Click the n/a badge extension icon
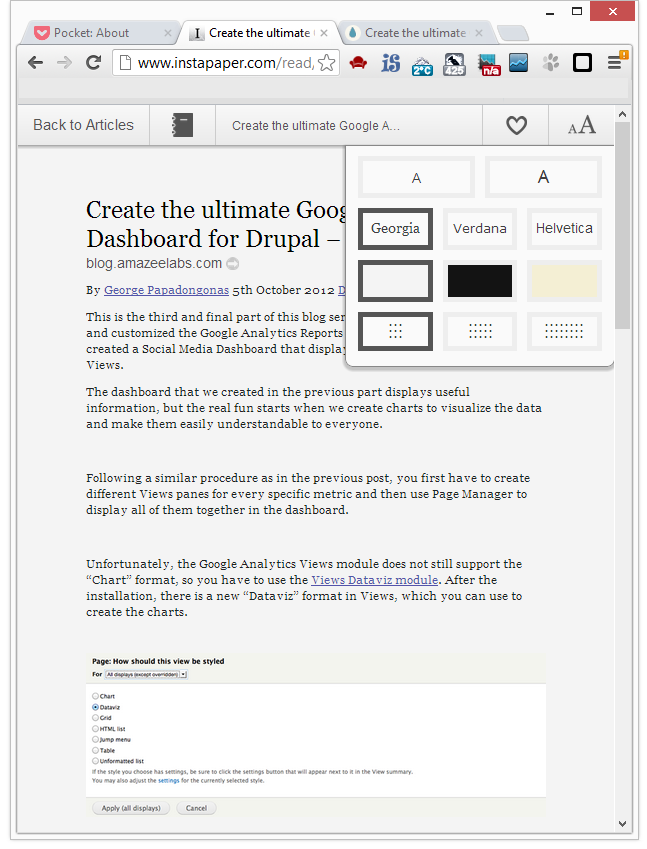 pos(488,64)
